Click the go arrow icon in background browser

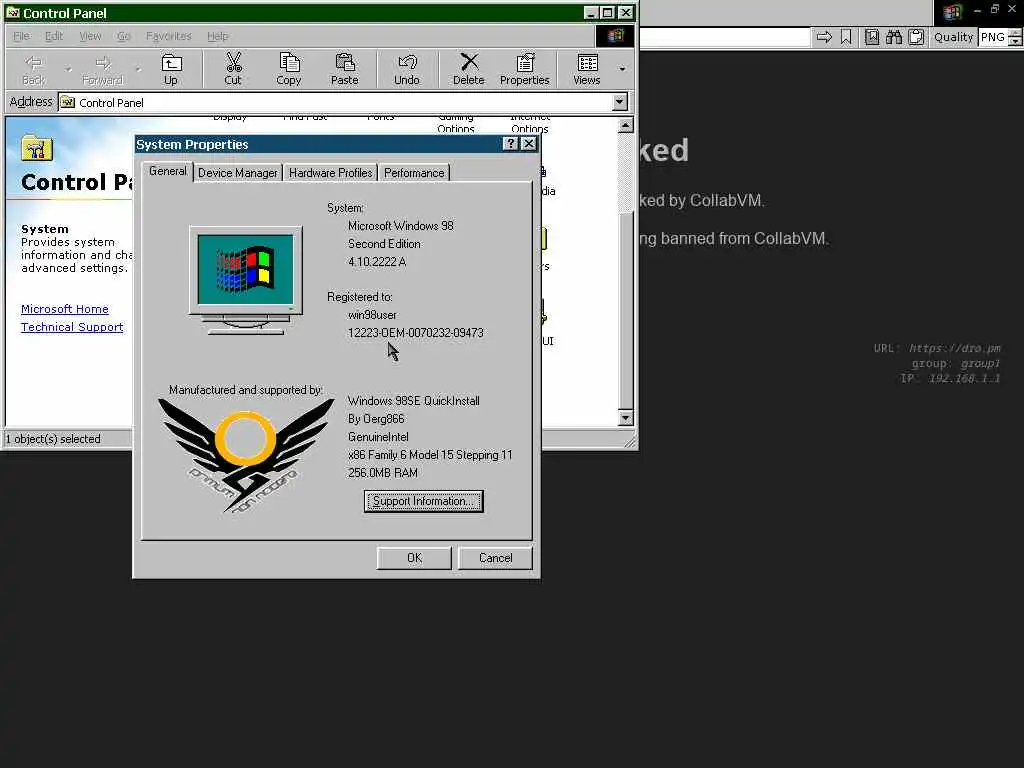tap(824, 37)
